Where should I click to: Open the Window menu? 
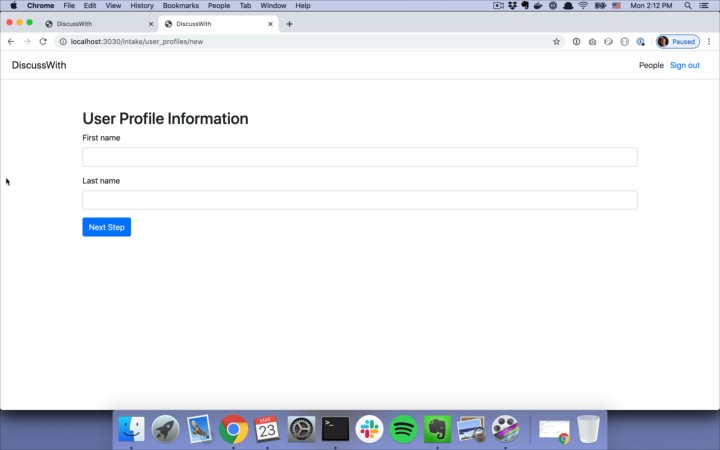273,6
